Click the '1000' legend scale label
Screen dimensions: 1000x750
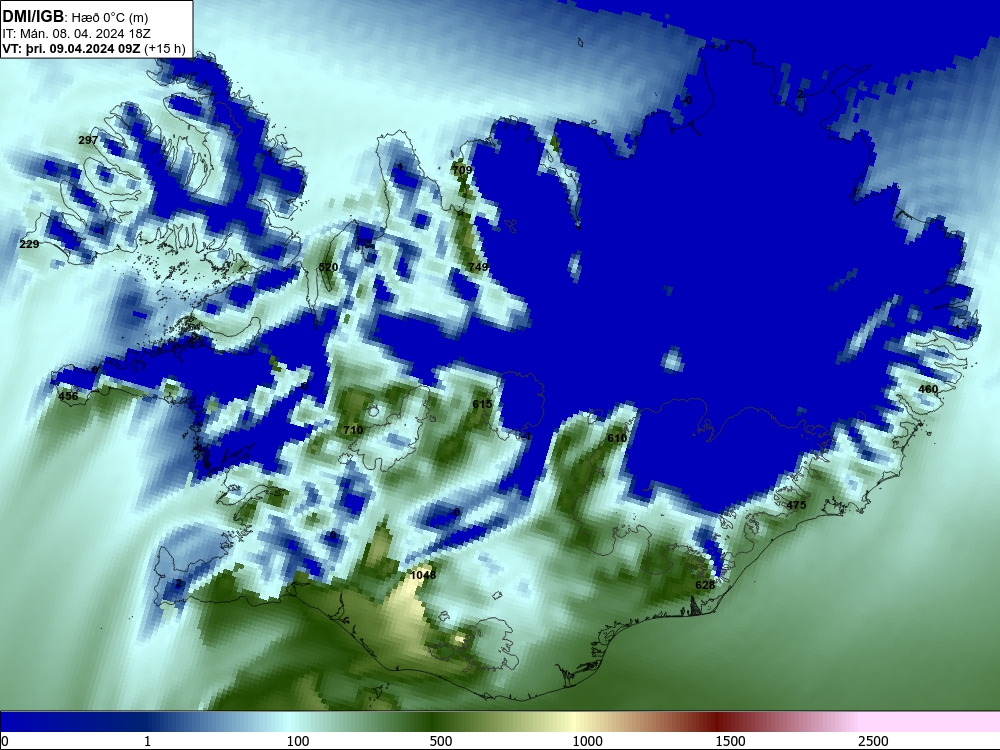[587, 741]
